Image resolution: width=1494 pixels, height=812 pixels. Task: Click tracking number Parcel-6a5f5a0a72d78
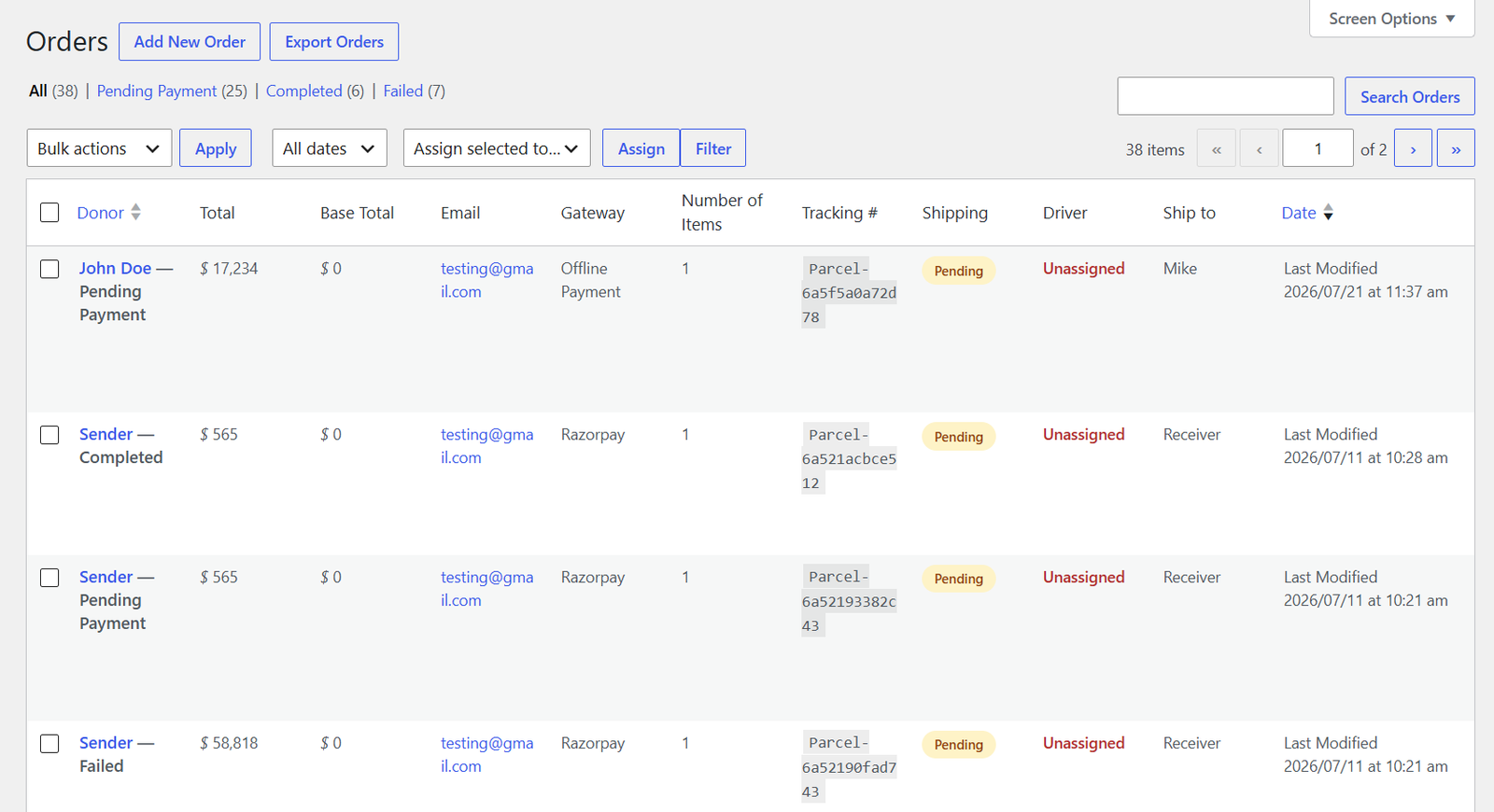(849, 293)
